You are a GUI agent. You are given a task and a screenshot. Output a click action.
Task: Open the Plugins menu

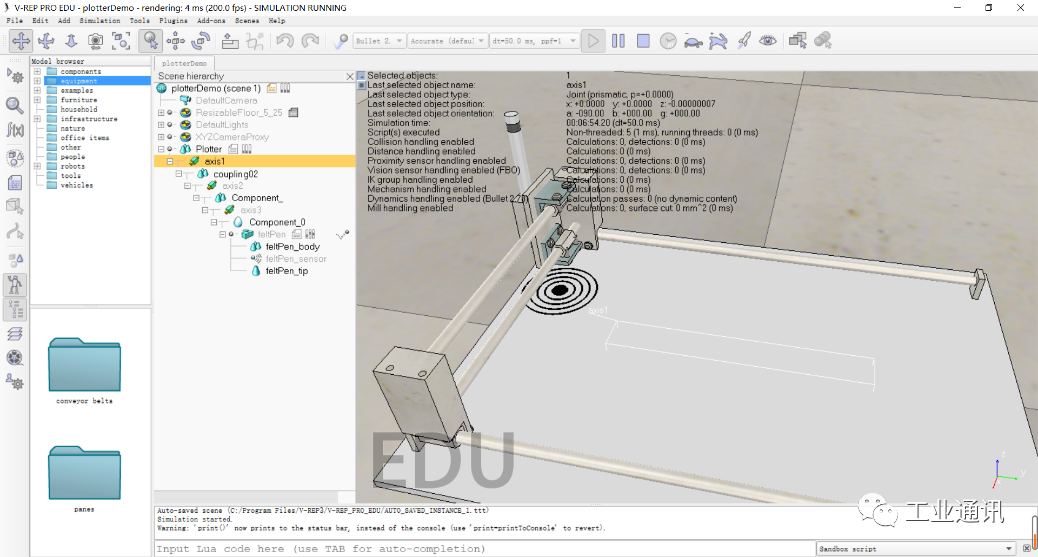point(173,20)
